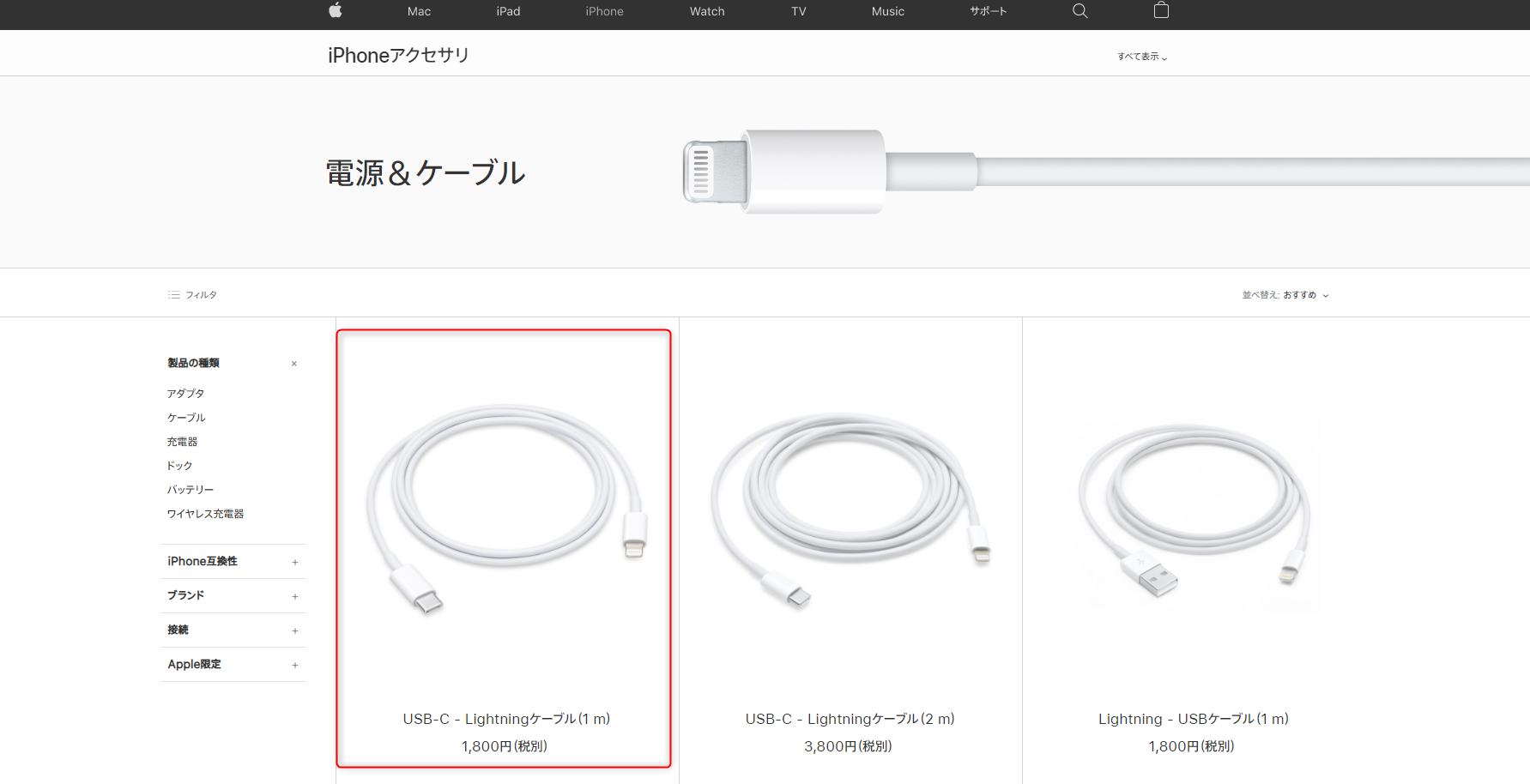Open the Watch navigation item
Viewport: 1530px width, 784px height.
click(x=707, y=11)
